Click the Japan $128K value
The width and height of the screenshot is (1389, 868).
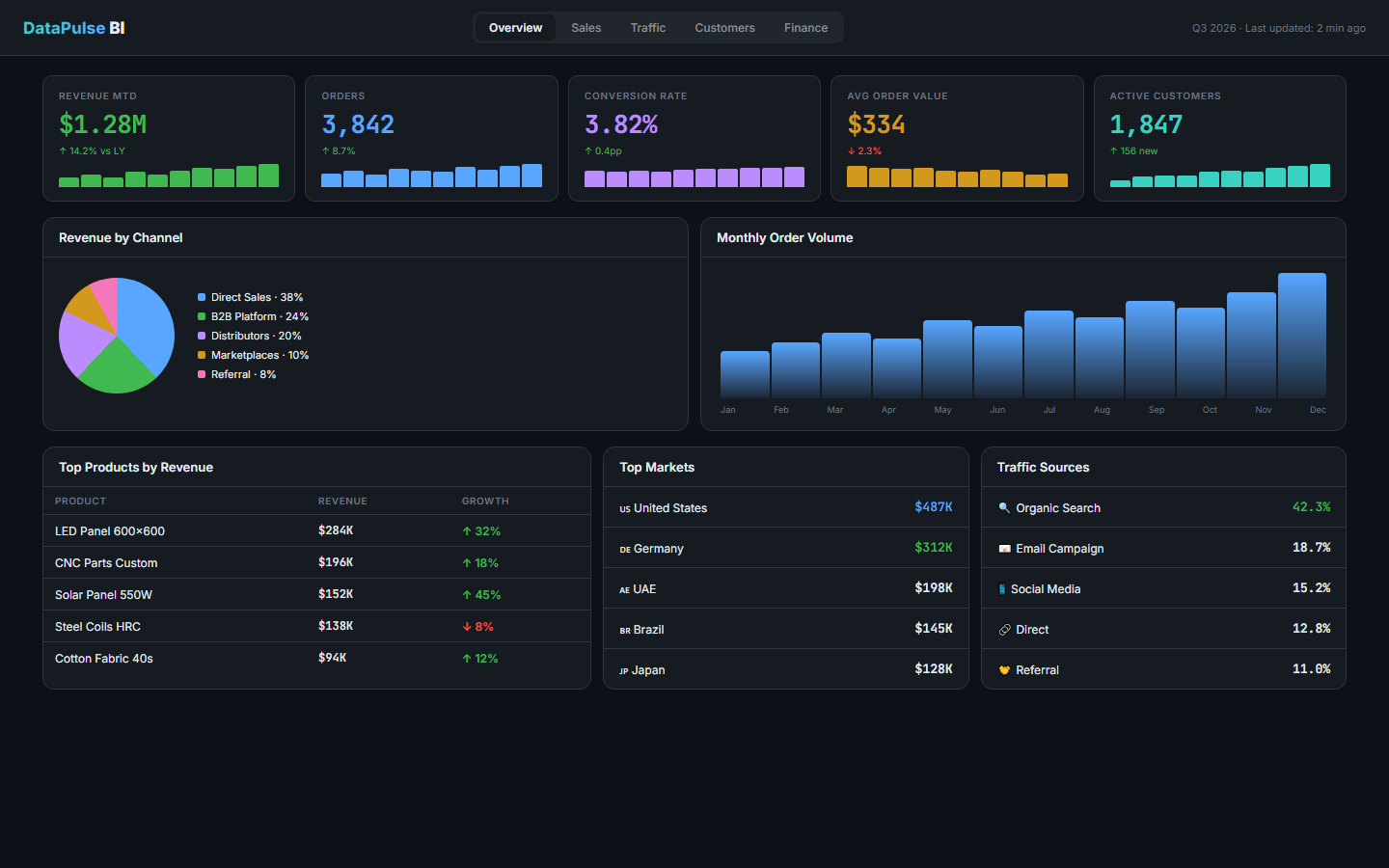[x=934, y=669]
